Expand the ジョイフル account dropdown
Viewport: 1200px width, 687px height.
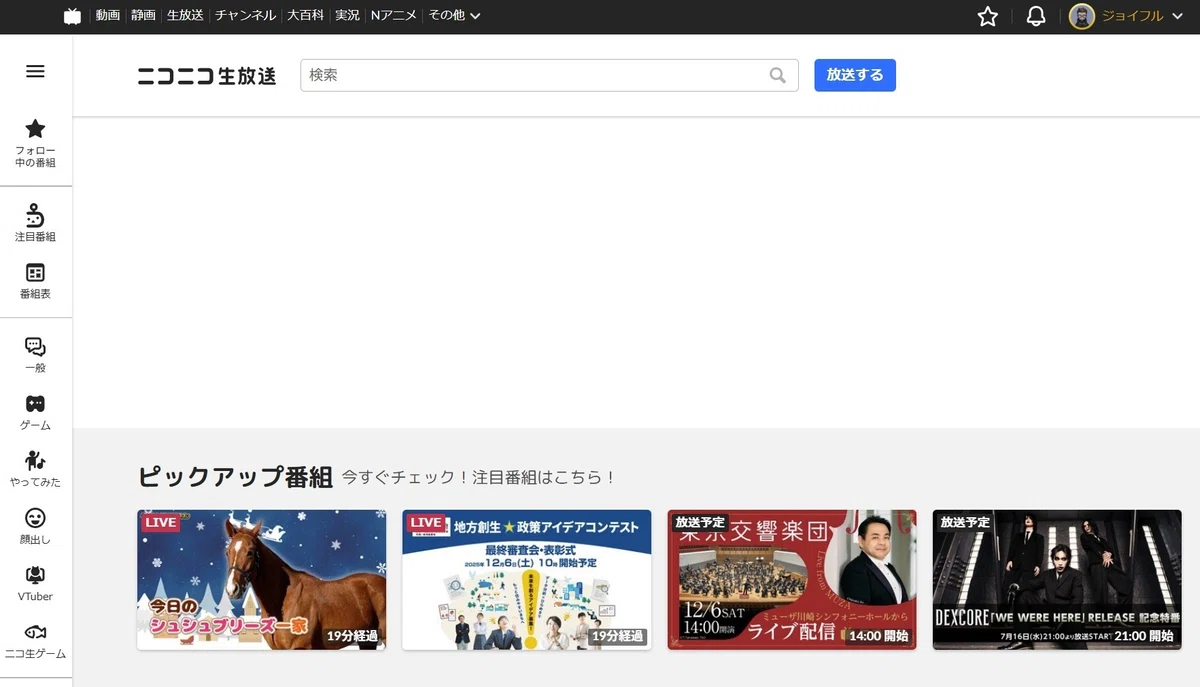click(x=1144, y=16)
